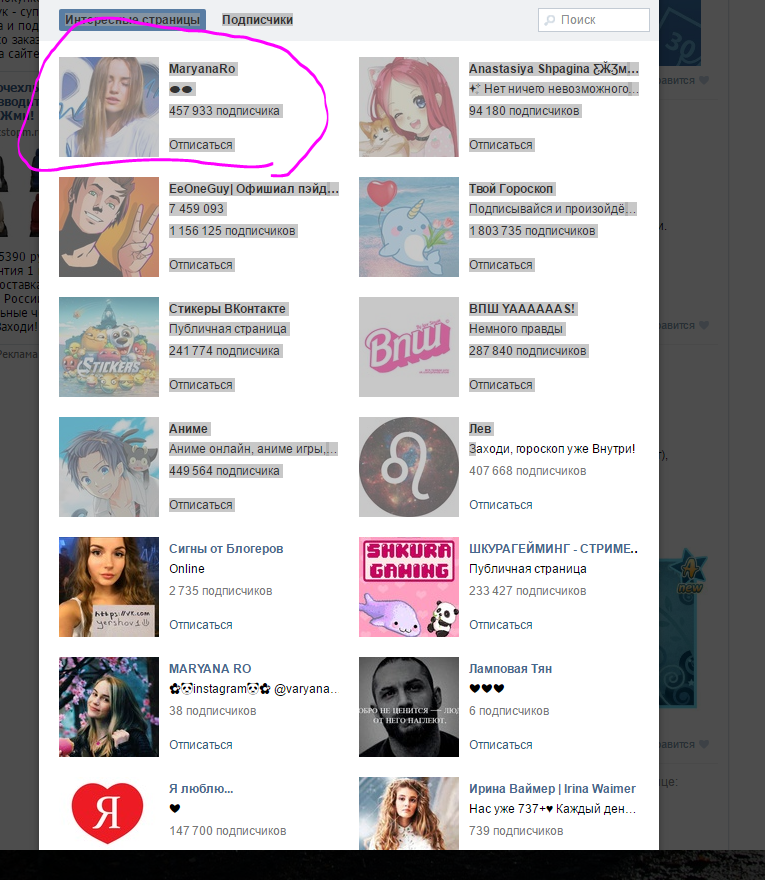Open the EeOneGuy cartoon avatar
Image resolution: width=765 pixels, height=880 pixels.
pos(109,227)
